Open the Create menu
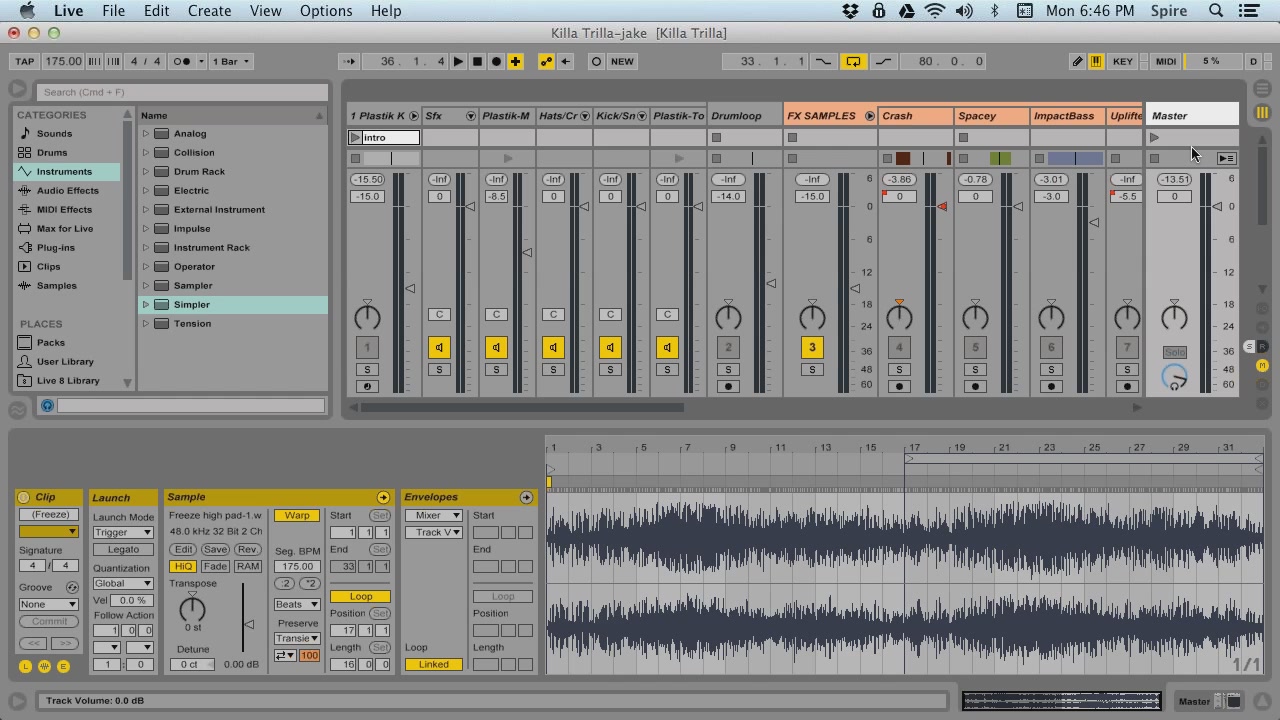This screenshot has width=1280, height=720. click(x=210, y=11)
